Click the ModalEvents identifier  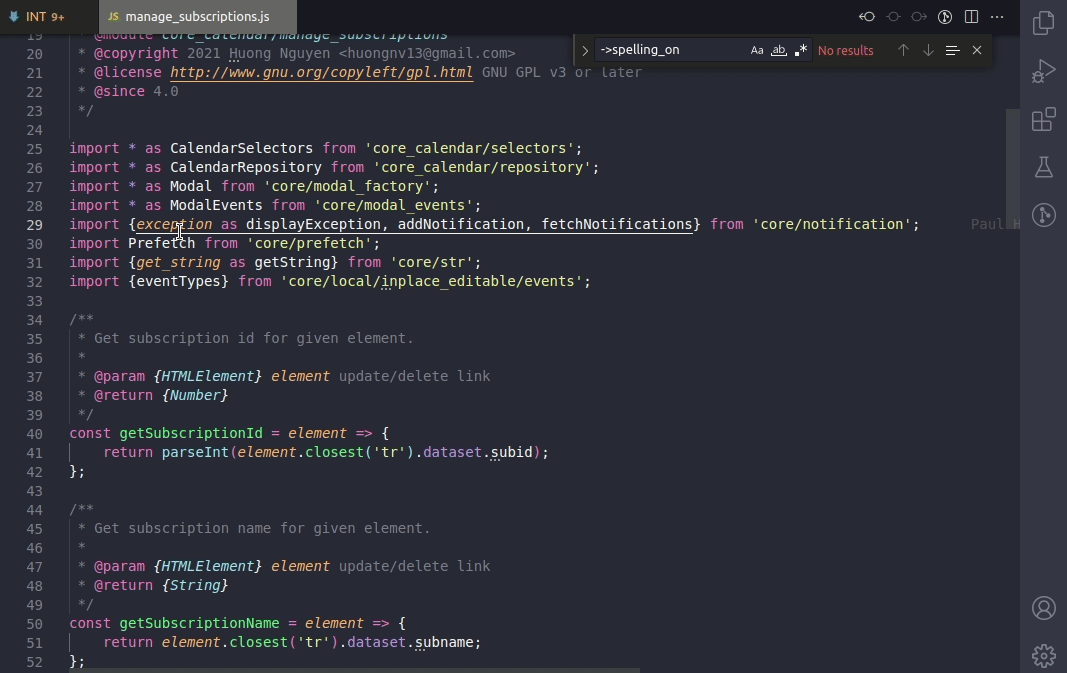(216, 206)
